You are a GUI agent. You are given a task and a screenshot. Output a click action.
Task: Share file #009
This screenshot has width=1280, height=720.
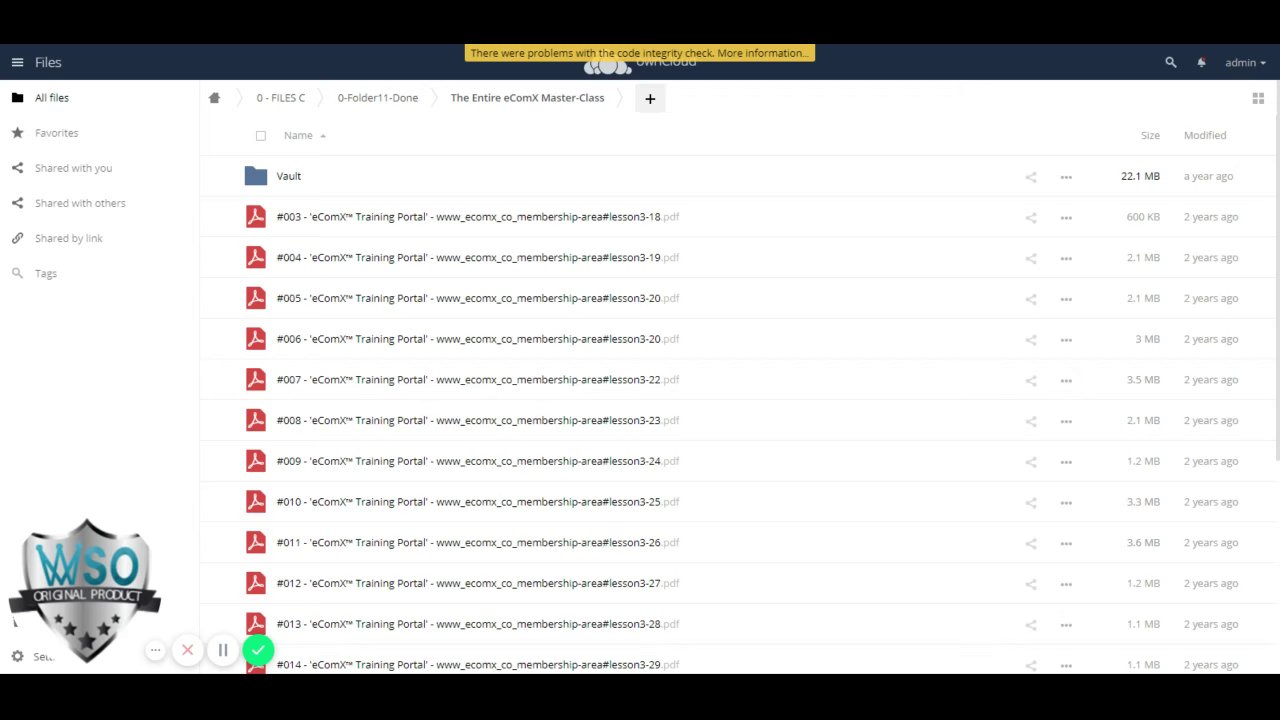tap(1031, 462)
